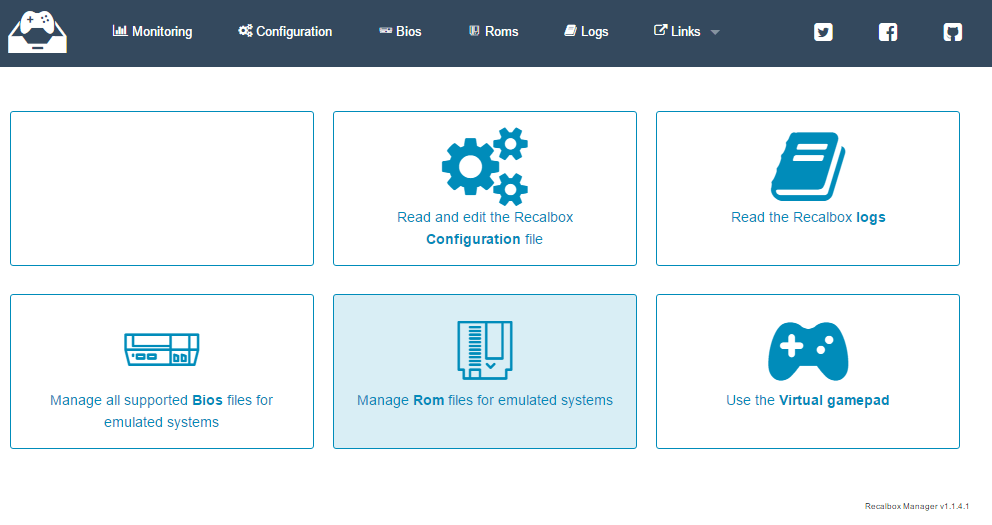The image size is (992, 525).
Task: Click the console Bios icon
Action: pos(161,350)
